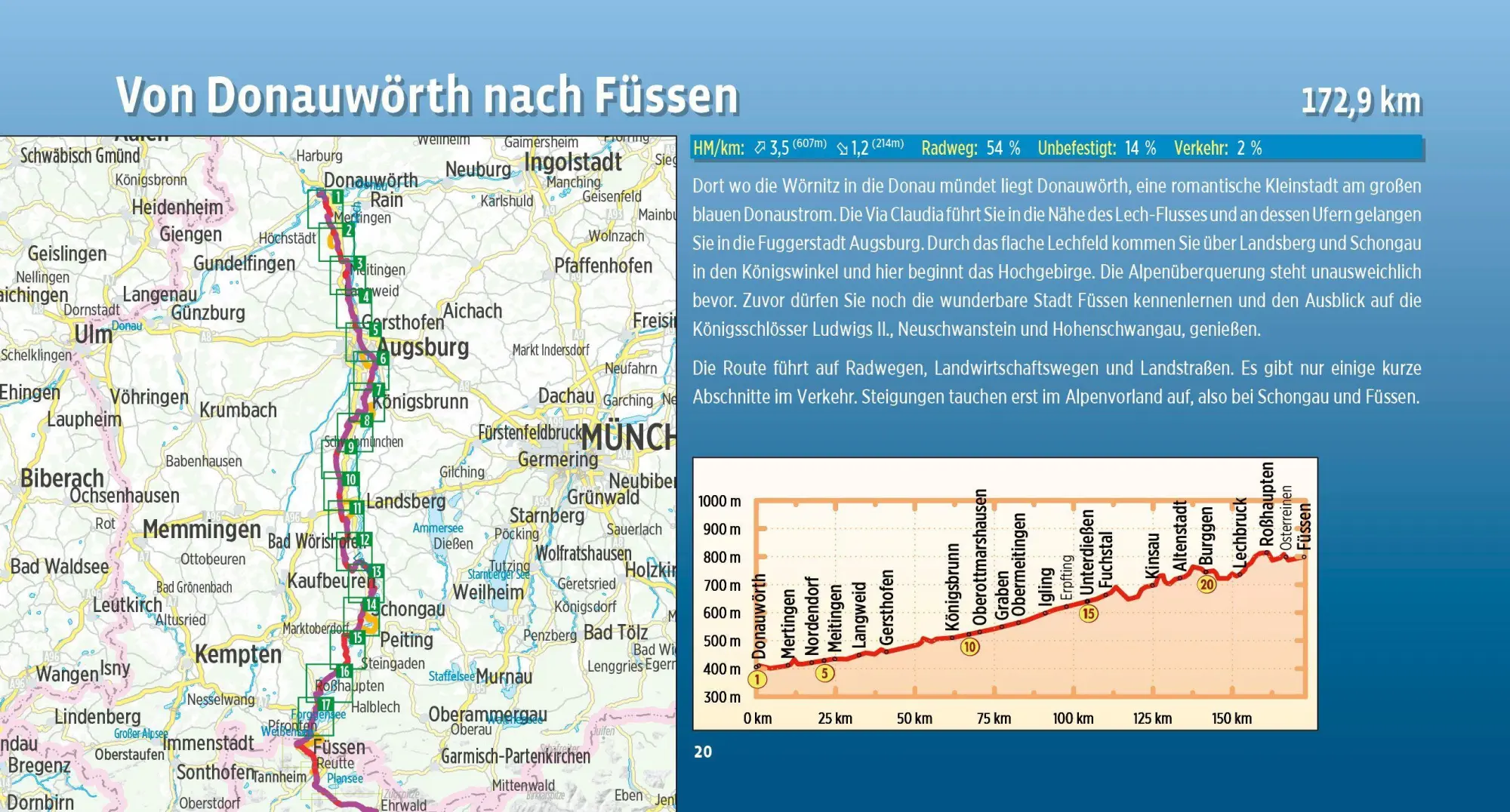Select the Nordendorf label in elevation profile

click(812, 617)
